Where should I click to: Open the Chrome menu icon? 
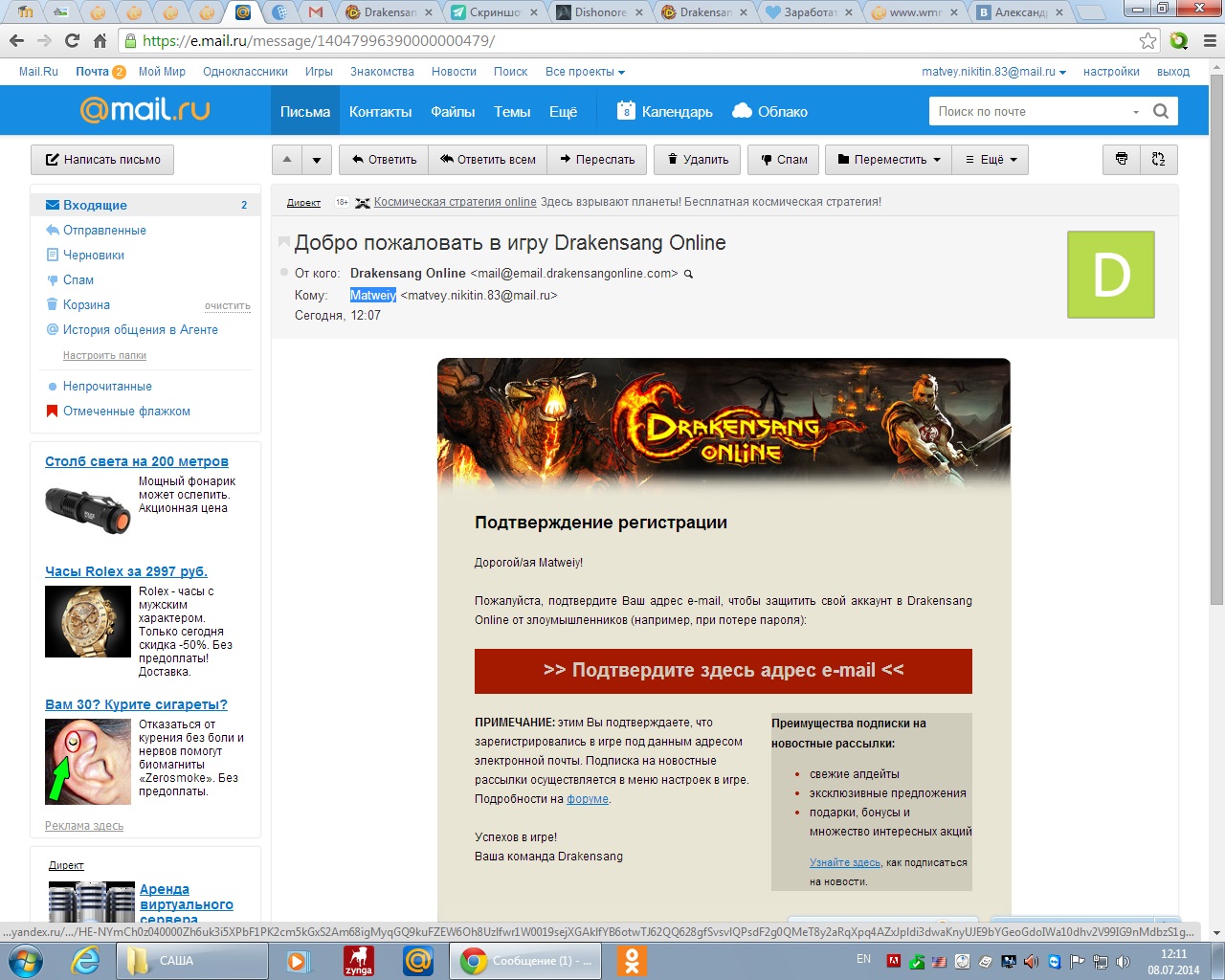[x=1209, y=41]
